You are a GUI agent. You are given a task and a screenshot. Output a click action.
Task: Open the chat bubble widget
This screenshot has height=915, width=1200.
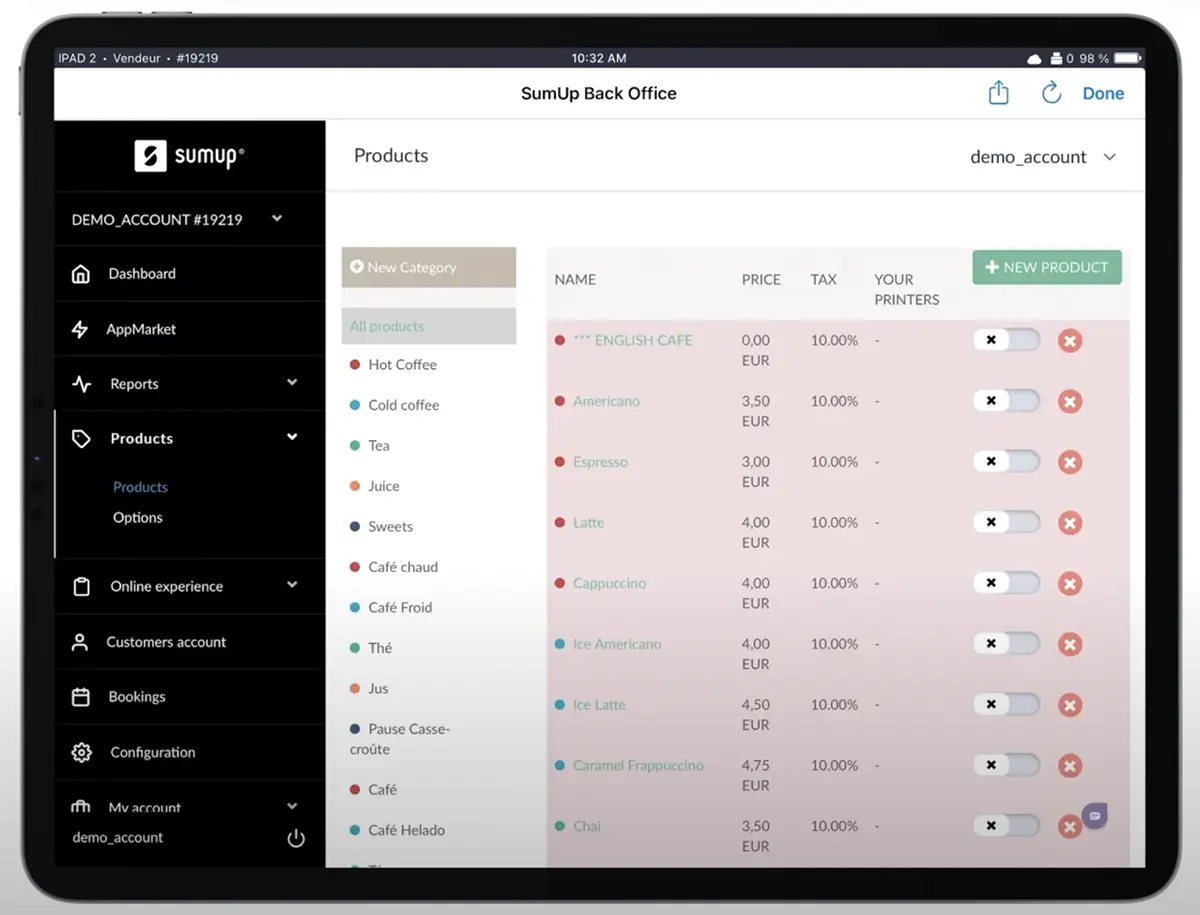tap(1095, 816)
